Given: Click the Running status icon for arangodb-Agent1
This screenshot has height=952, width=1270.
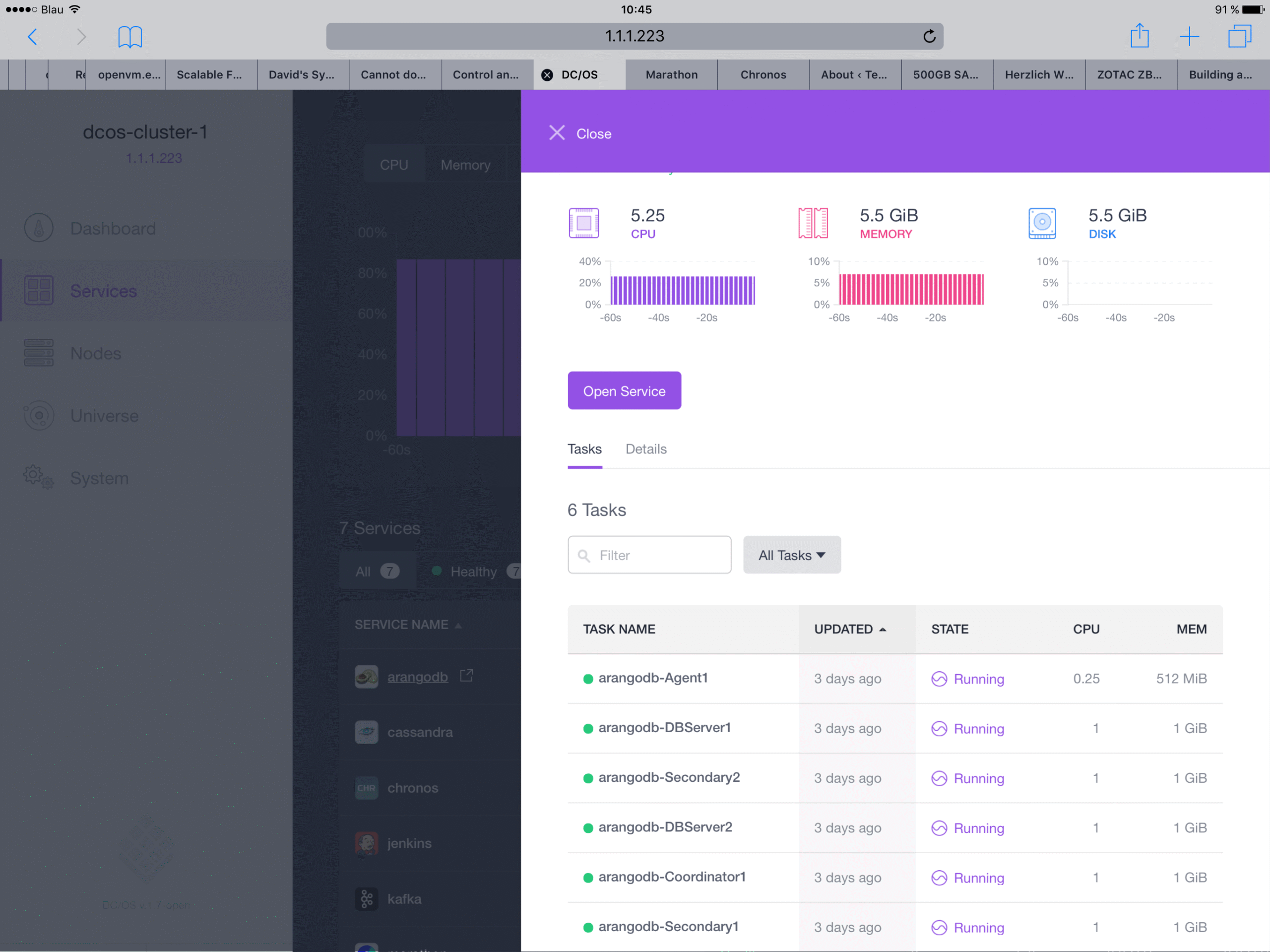Looking at the screenshot, I should tap(939, 679).
